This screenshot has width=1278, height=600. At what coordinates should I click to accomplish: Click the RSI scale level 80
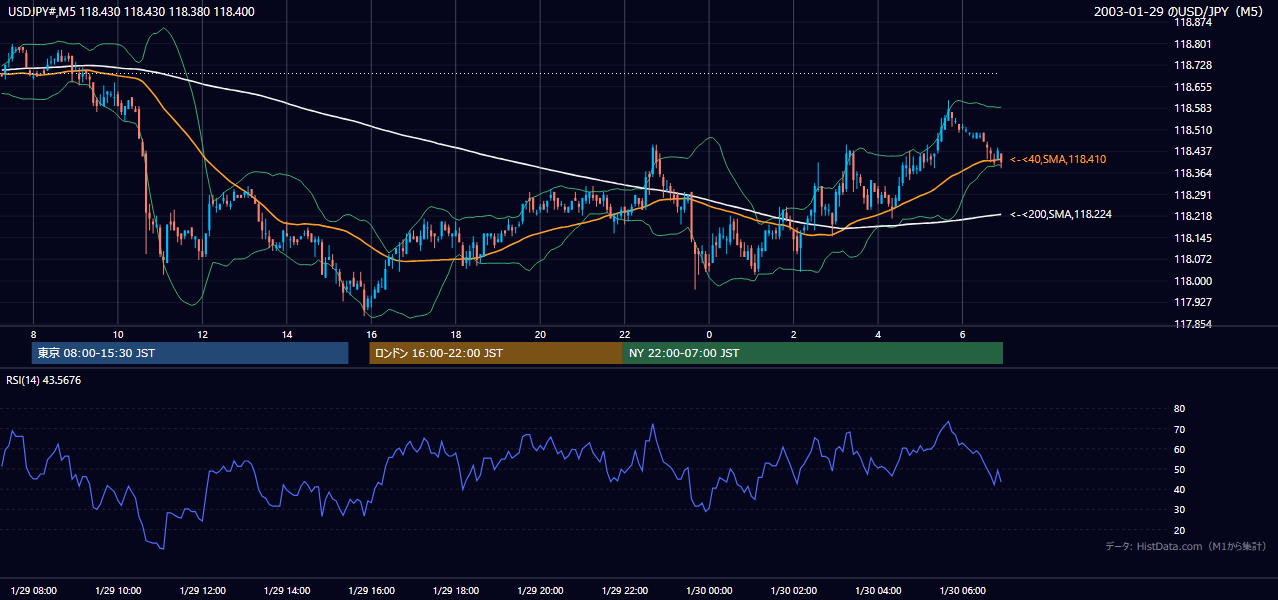[1180, 409]
